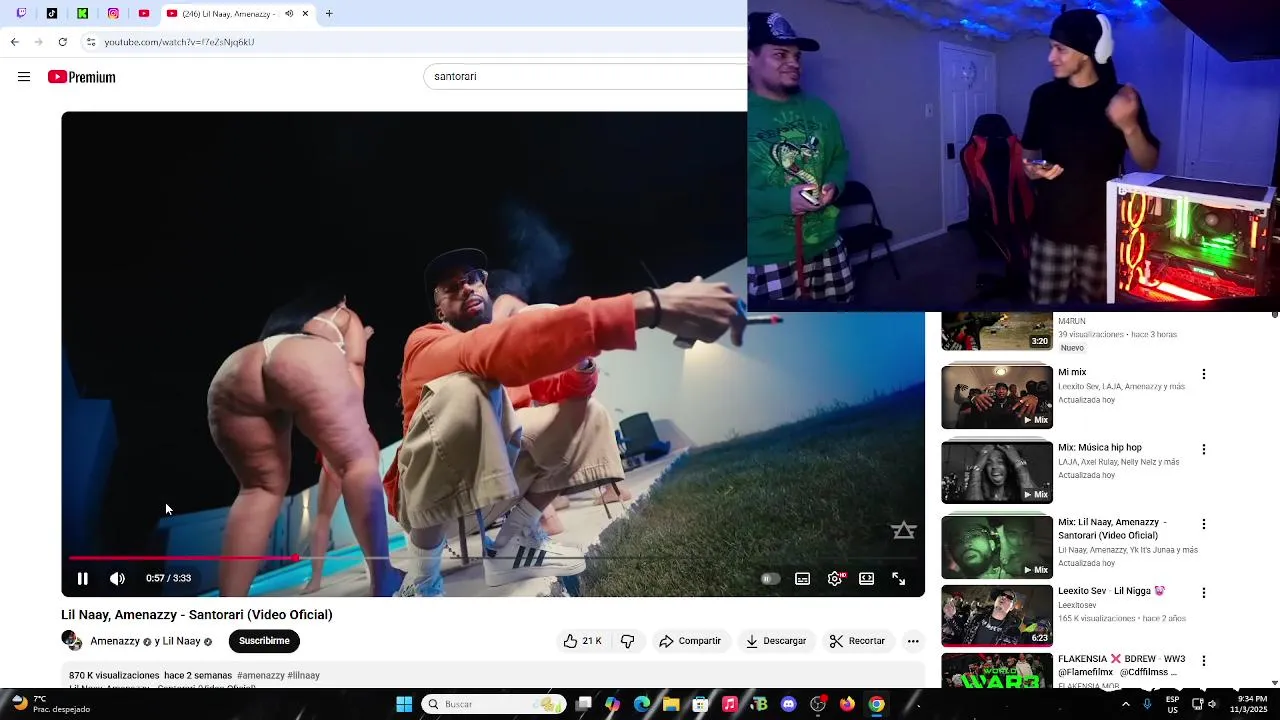Open Microsoft Store from the taskbar
Viewport: 1280px width, 720px height.
click(x=700, y=704)
